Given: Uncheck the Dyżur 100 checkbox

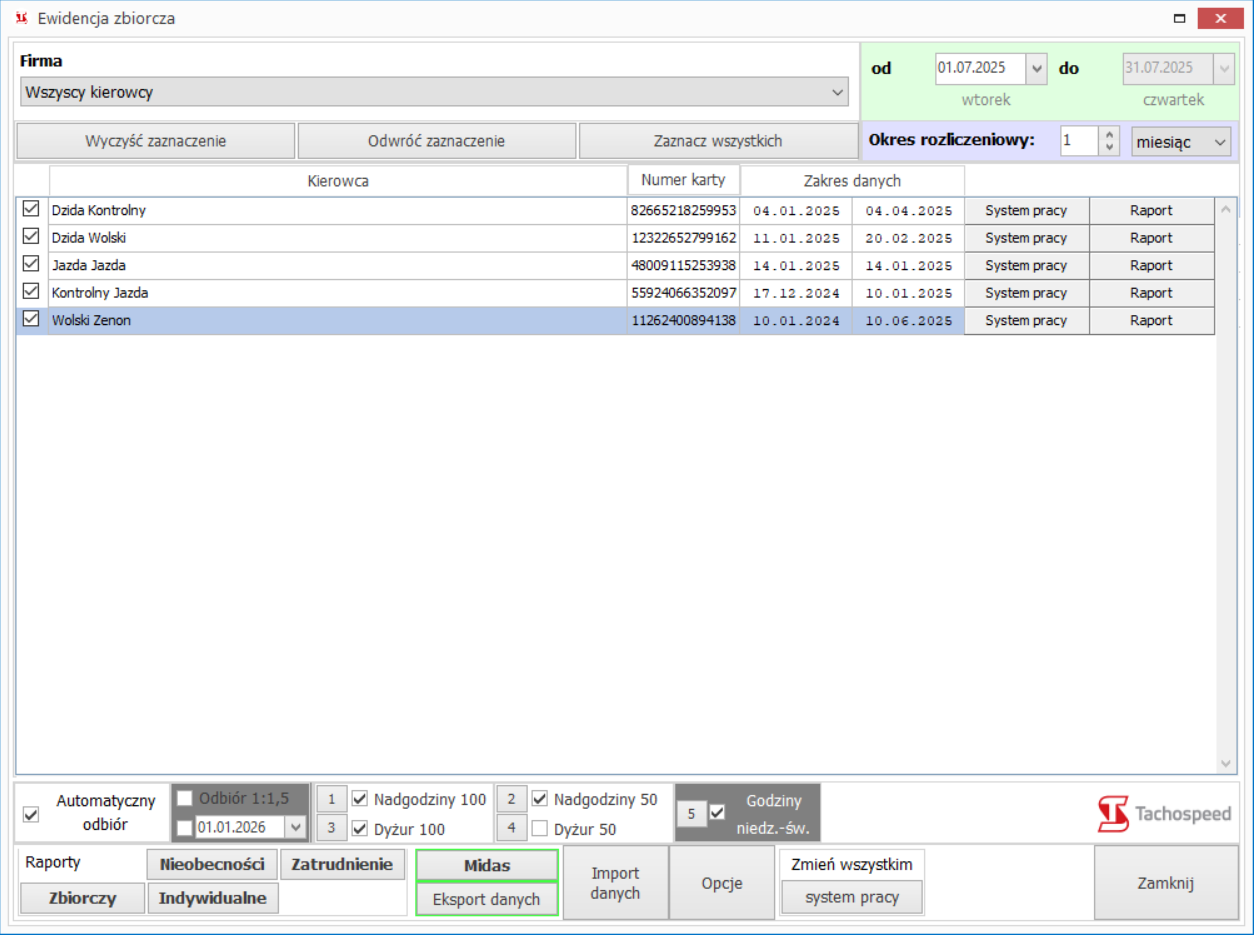Looking at the screenshot, I should coord(360,828).
